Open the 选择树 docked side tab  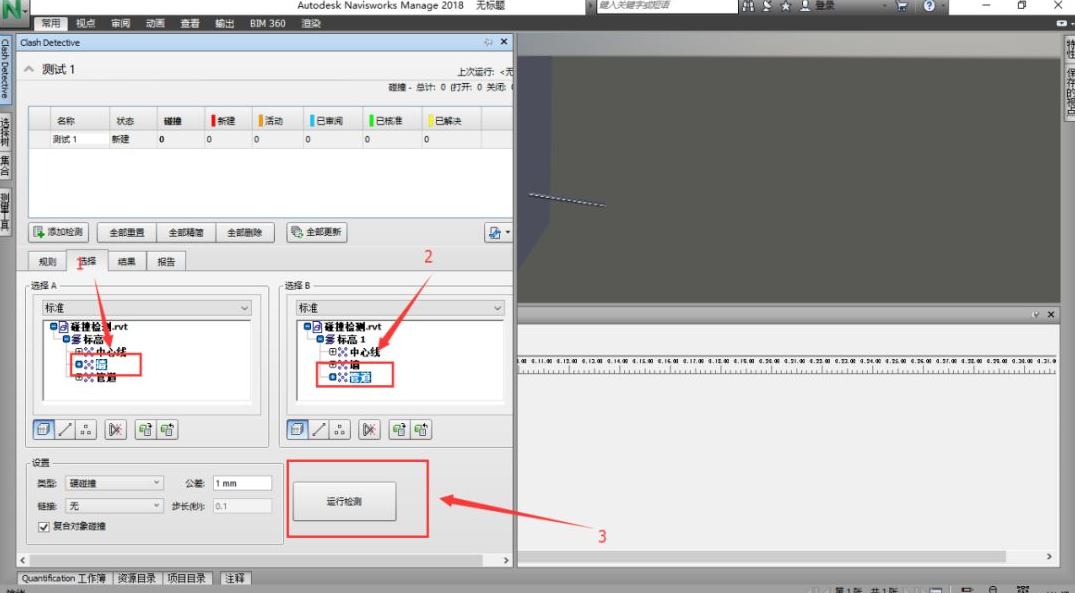pyautogui.click(x=5, y=131)
